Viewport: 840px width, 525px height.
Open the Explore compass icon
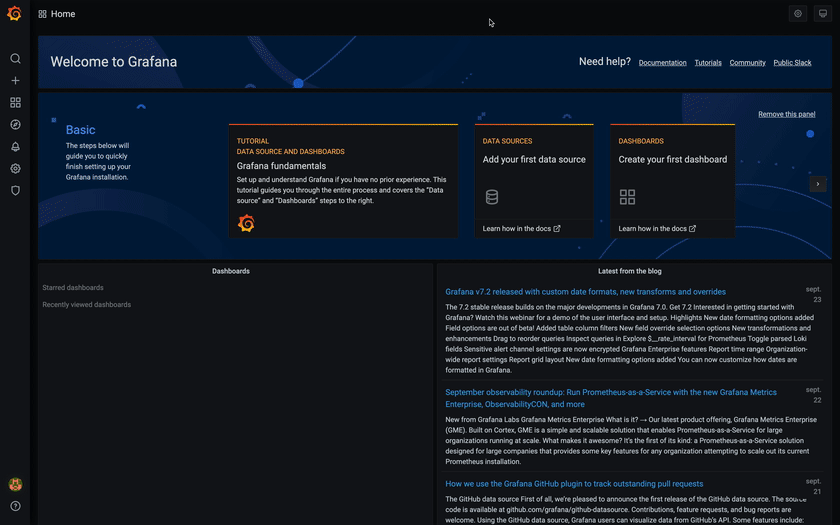pyautogui.click(x=15, y=125)
